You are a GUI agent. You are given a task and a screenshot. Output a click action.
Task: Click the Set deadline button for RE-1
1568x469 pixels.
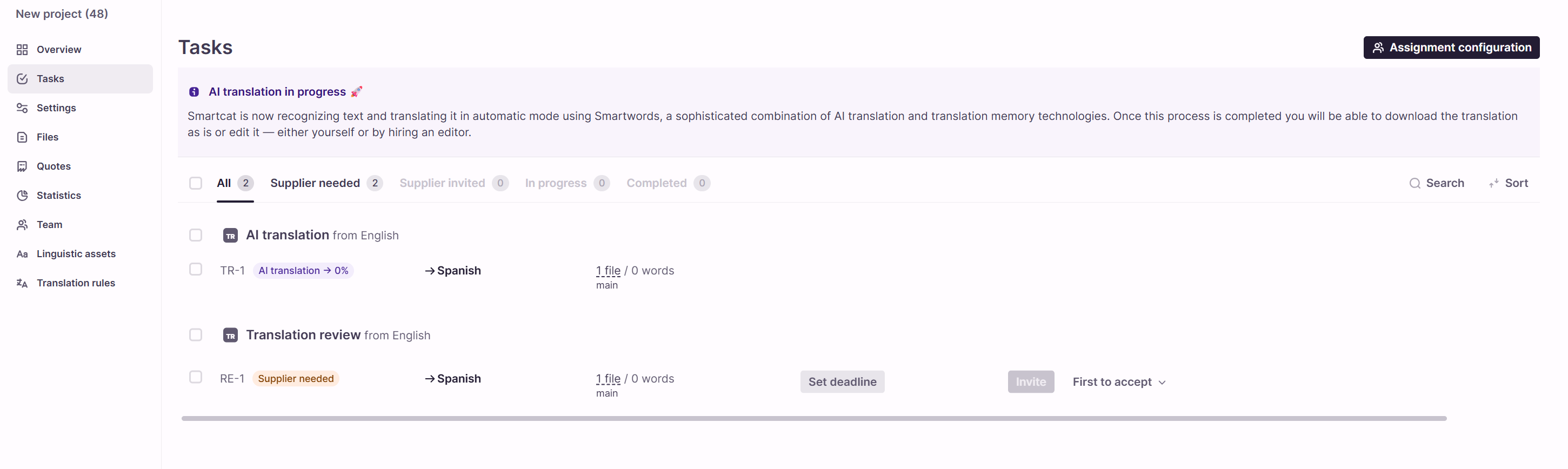pyautogui.click(x=842, y=382)
